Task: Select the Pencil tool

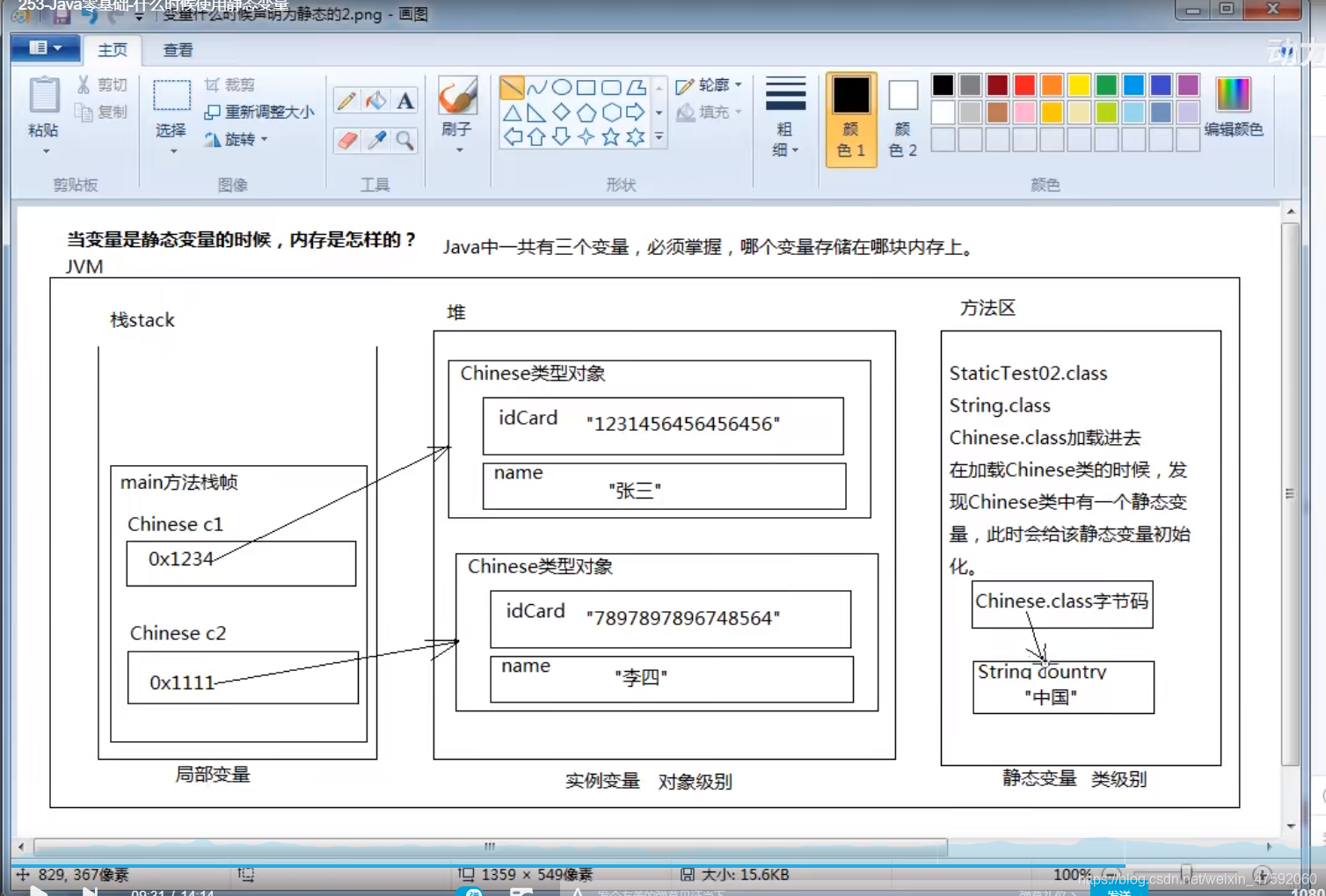Action: (x=346, y=101)
